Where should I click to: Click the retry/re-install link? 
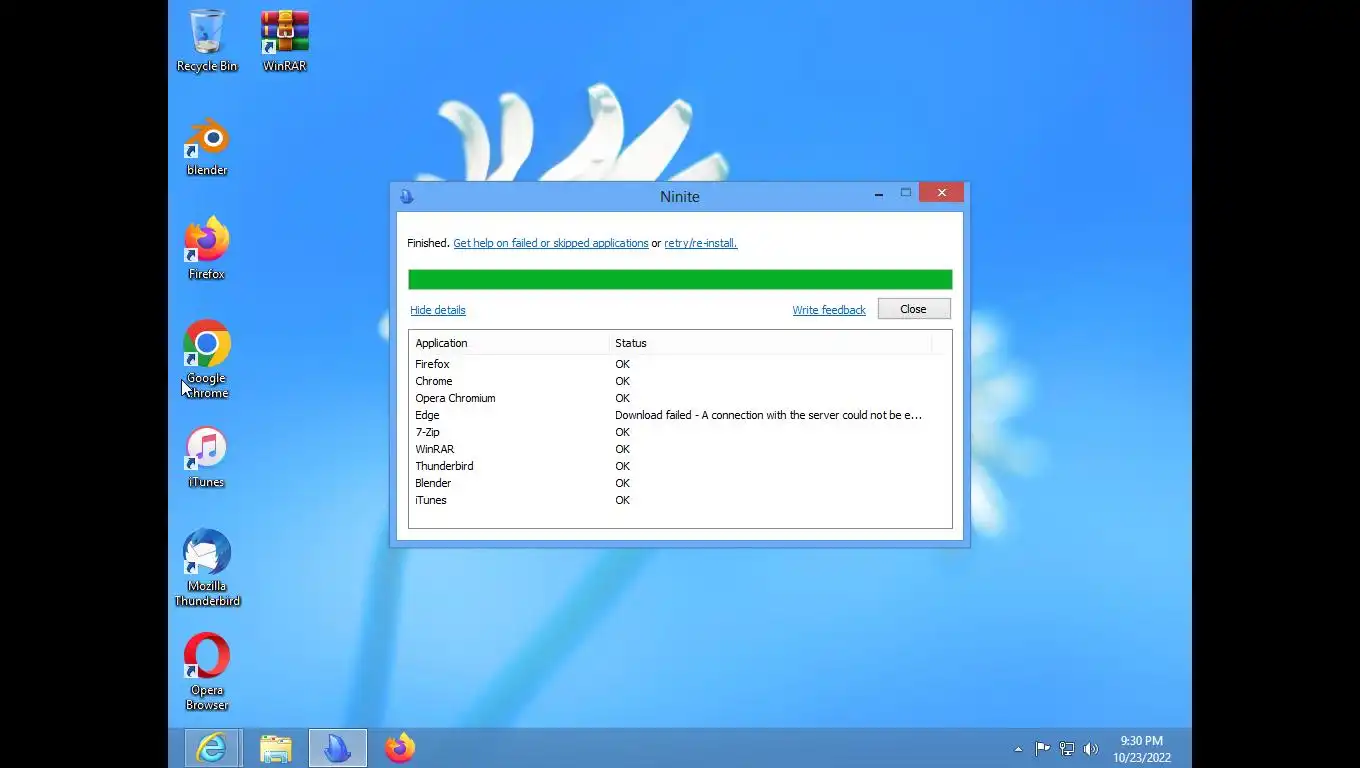(x=701, y=243)
